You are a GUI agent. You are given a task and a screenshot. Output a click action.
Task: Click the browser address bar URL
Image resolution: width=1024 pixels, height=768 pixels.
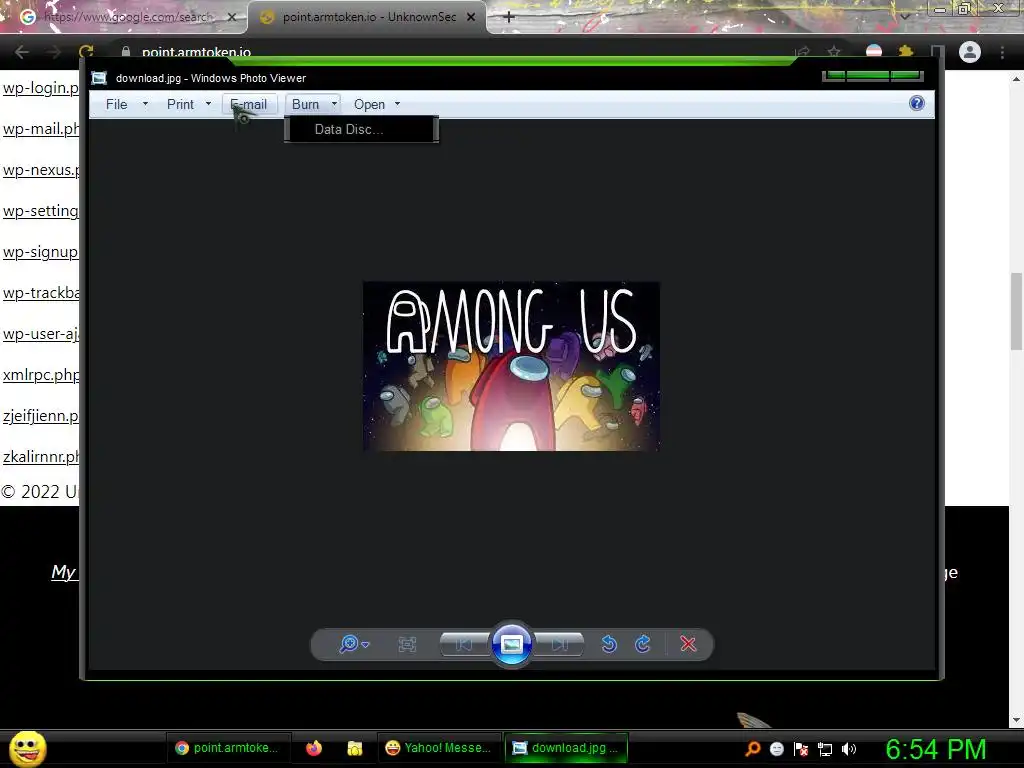coord(197,52)
